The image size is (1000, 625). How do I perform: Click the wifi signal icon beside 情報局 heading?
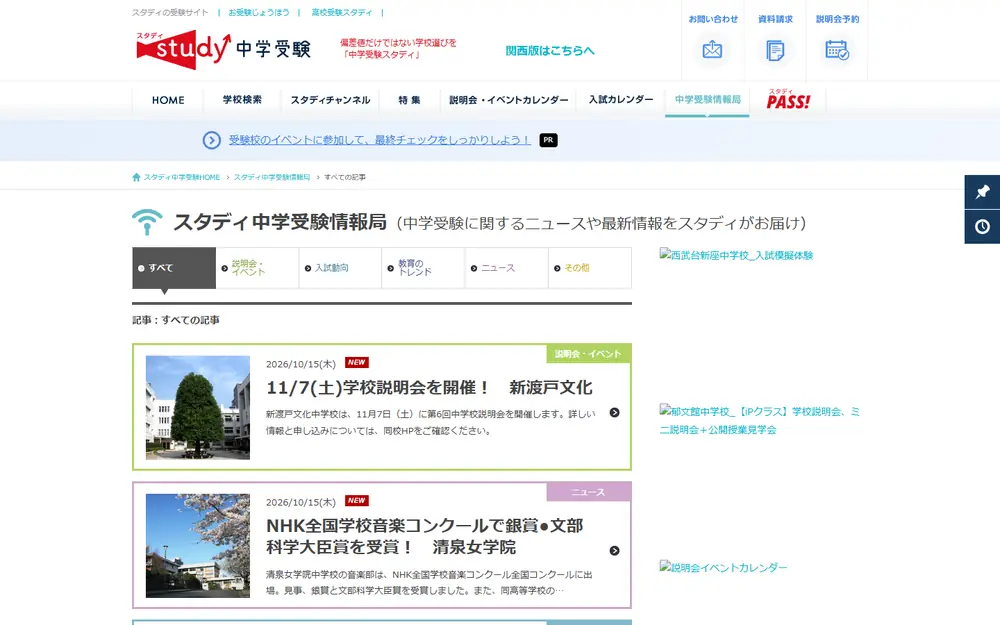pyautogui.click(x=147, y=222)
